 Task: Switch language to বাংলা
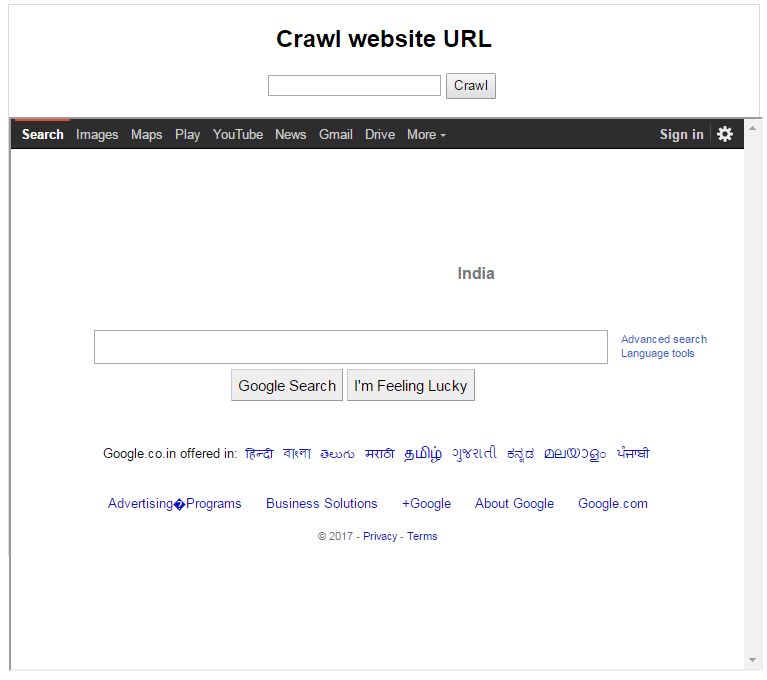coord(297,453)
